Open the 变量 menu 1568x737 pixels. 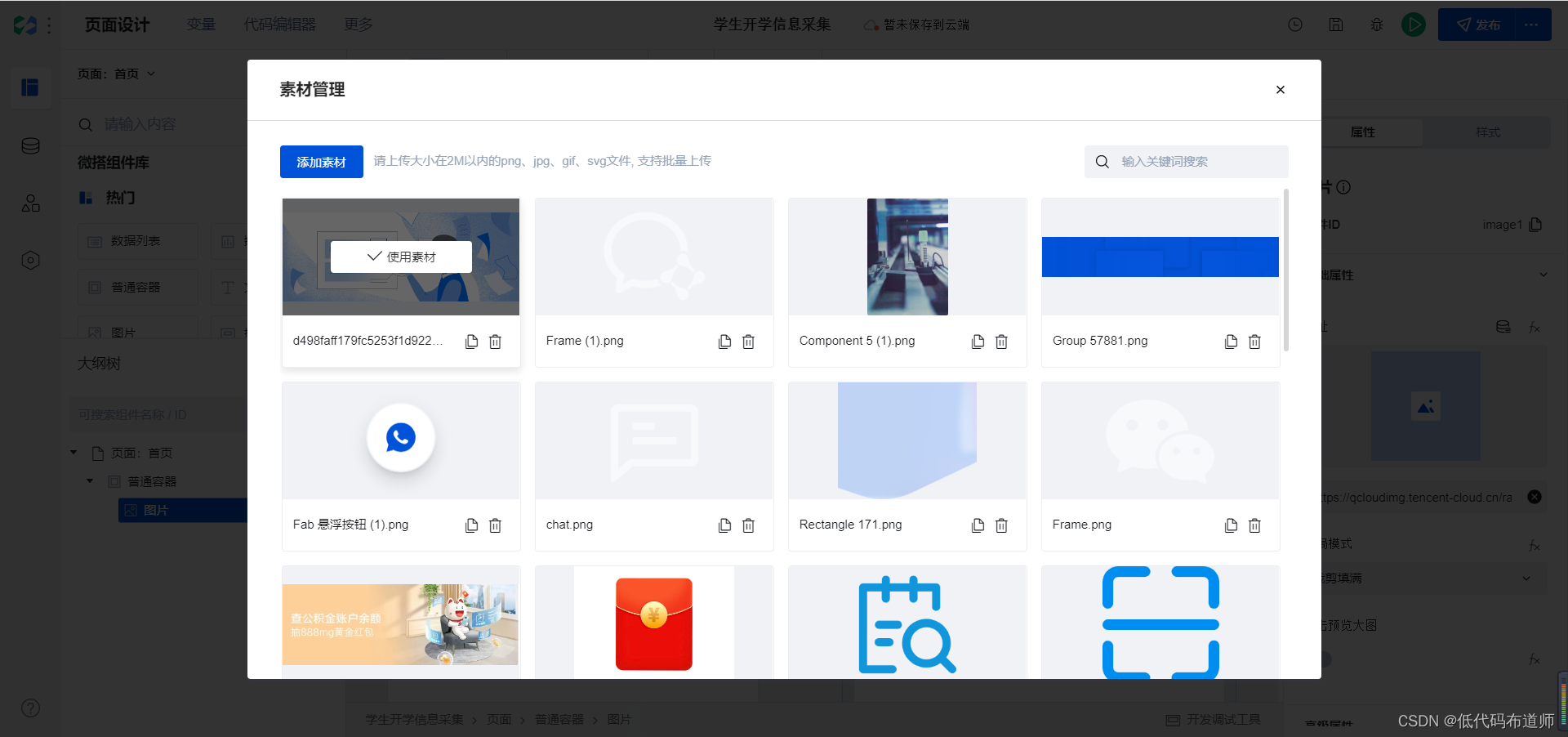(x=201, y=25)
